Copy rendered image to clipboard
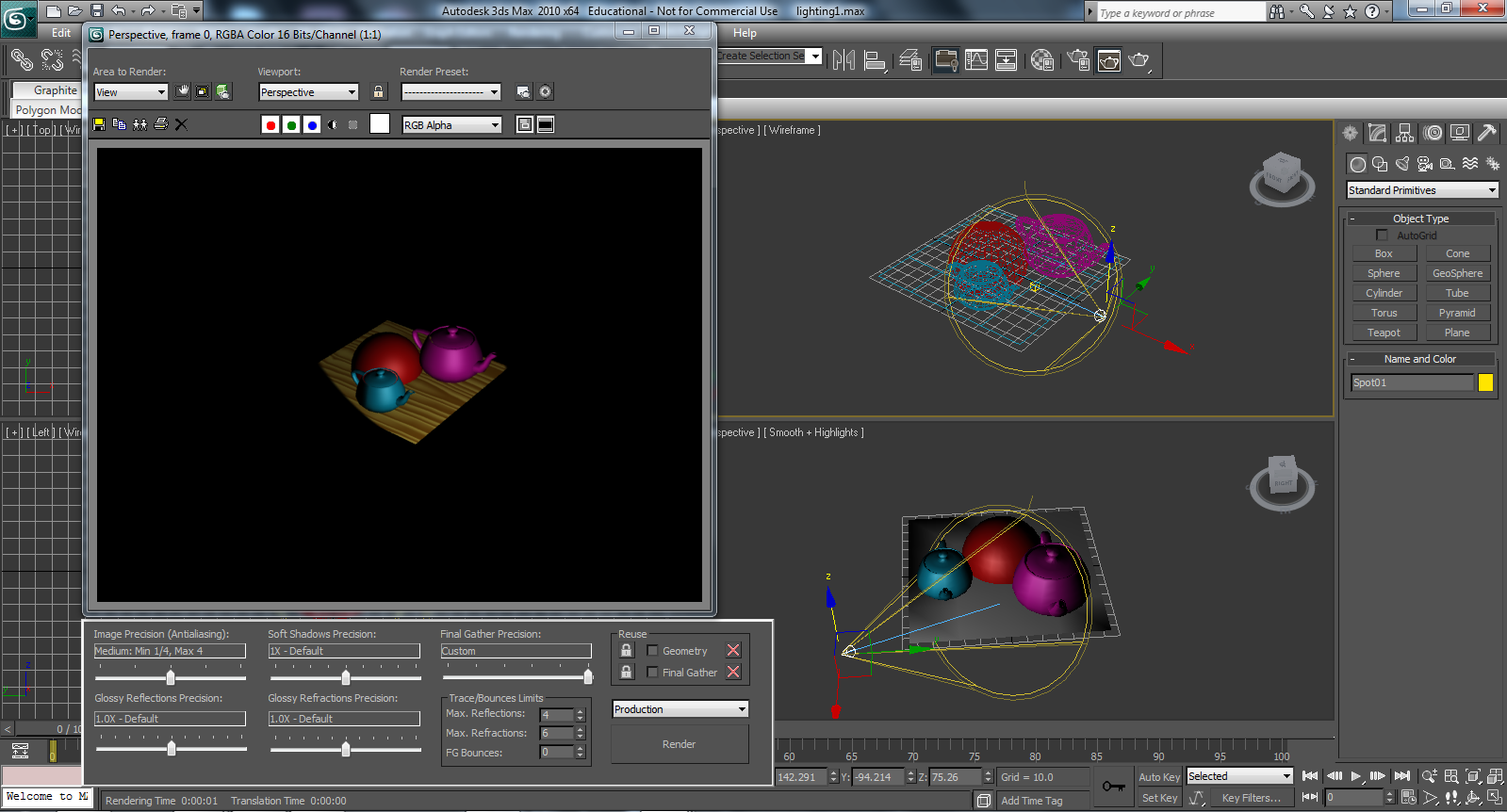The height and width of the screenshot is (812, 1507). (x=120, y=124)
